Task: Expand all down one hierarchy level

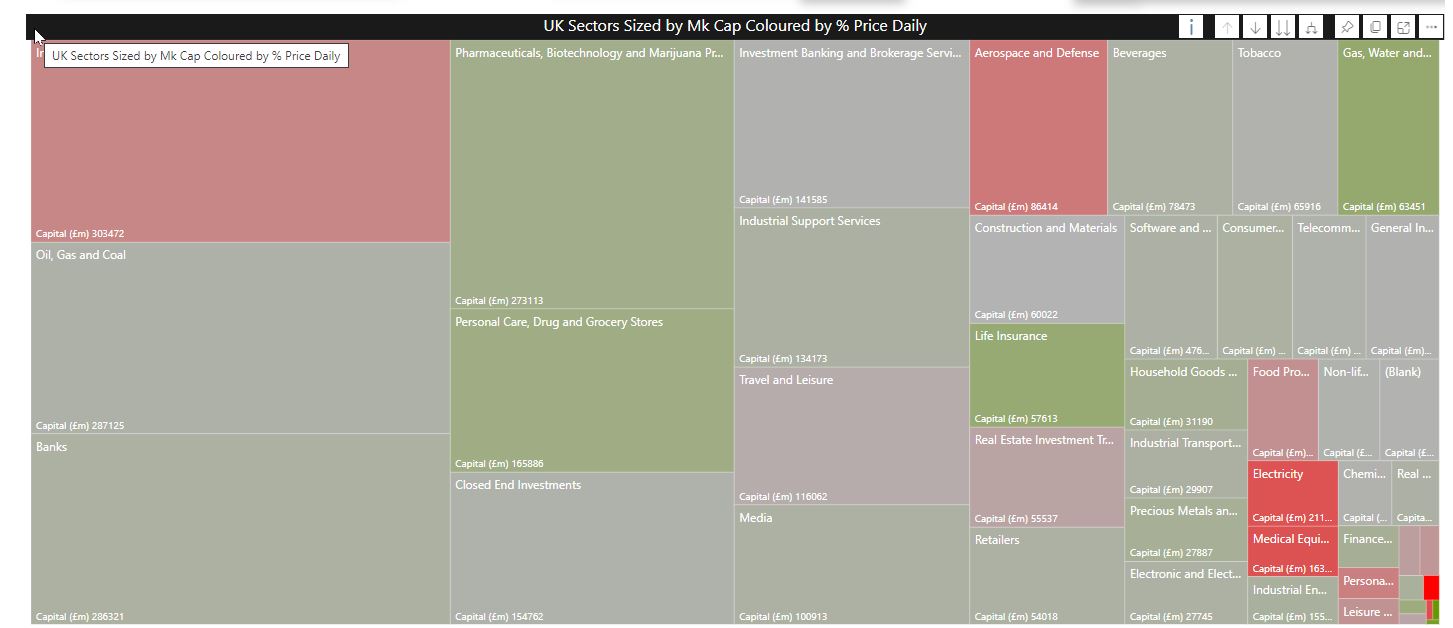Action: 1312,27
